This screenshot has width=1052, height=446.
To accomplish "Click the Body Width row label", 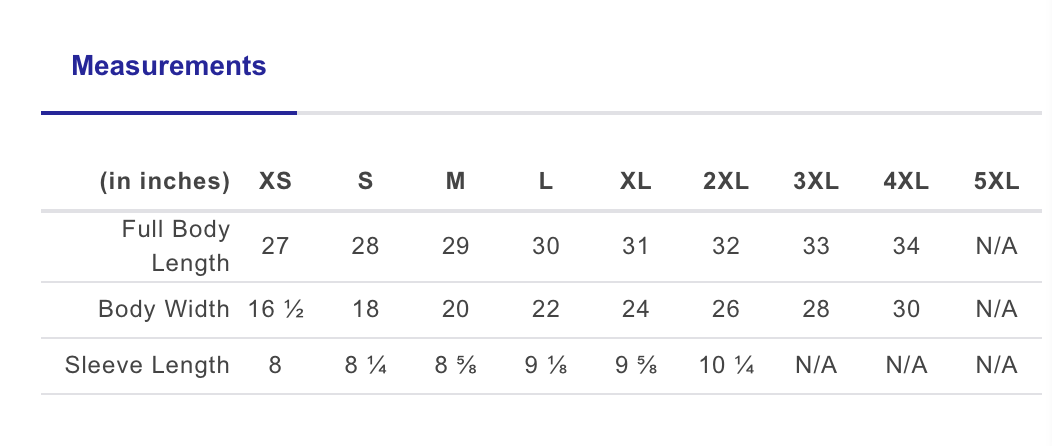I will click(x=164, y=309).
